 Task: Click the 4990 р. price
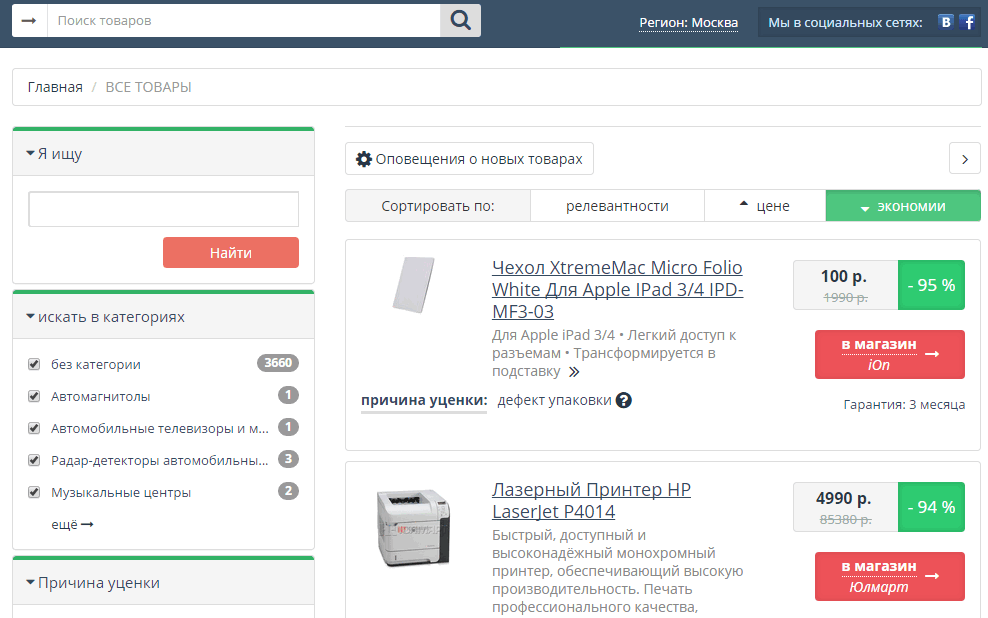pos(844,498)
